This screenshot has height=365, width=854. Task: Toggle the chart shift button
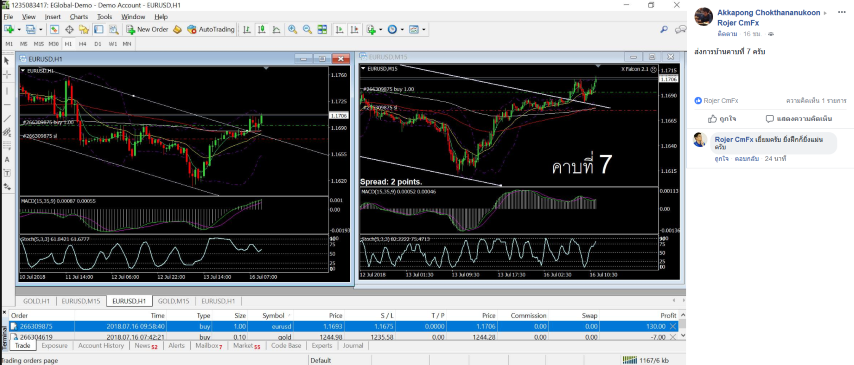click(355, 29)
